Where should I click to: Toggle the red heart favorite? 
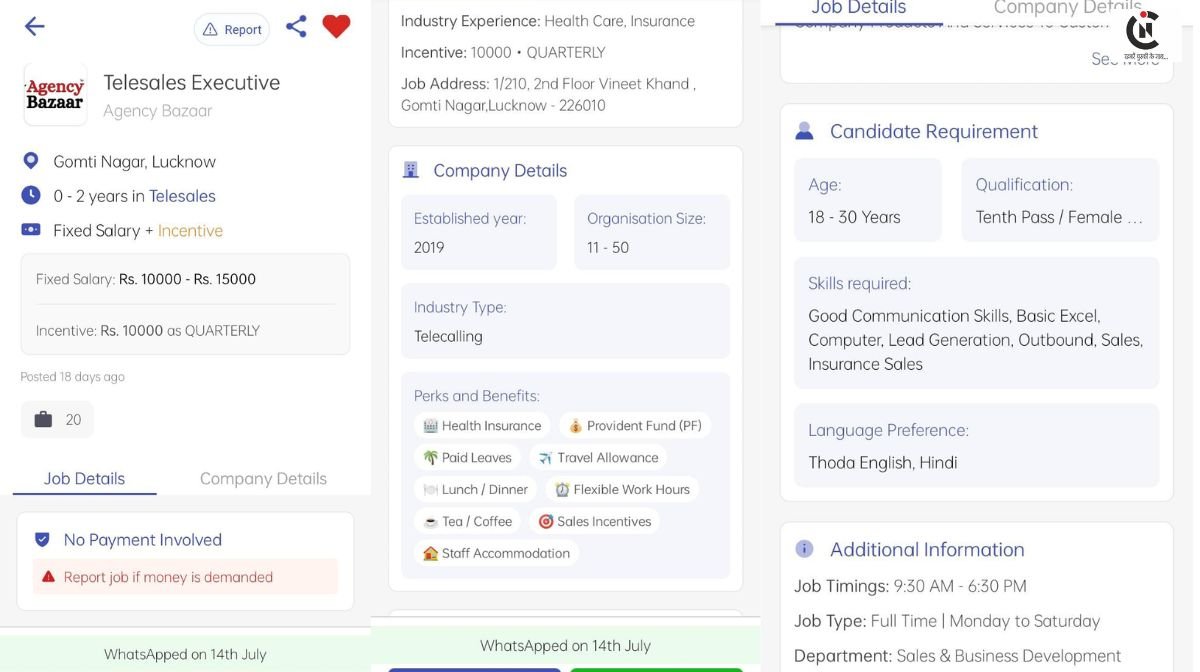pos(336,27)
